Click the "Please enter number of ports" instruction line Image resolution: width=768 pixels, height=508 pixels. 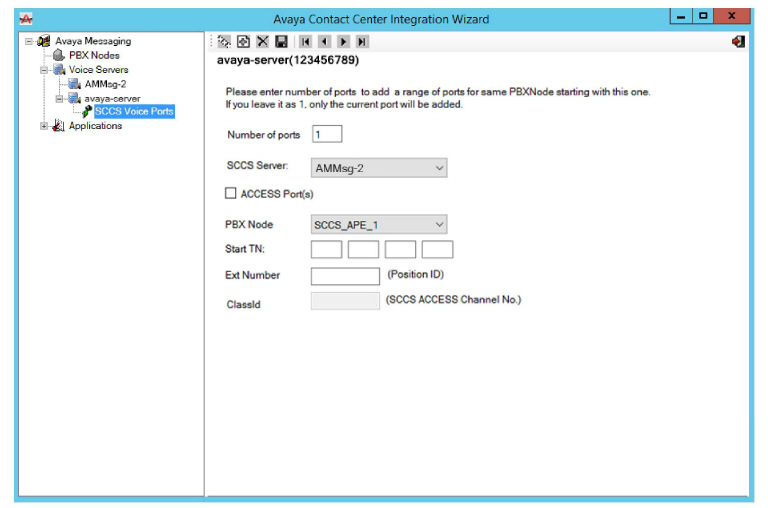(438, 92)
